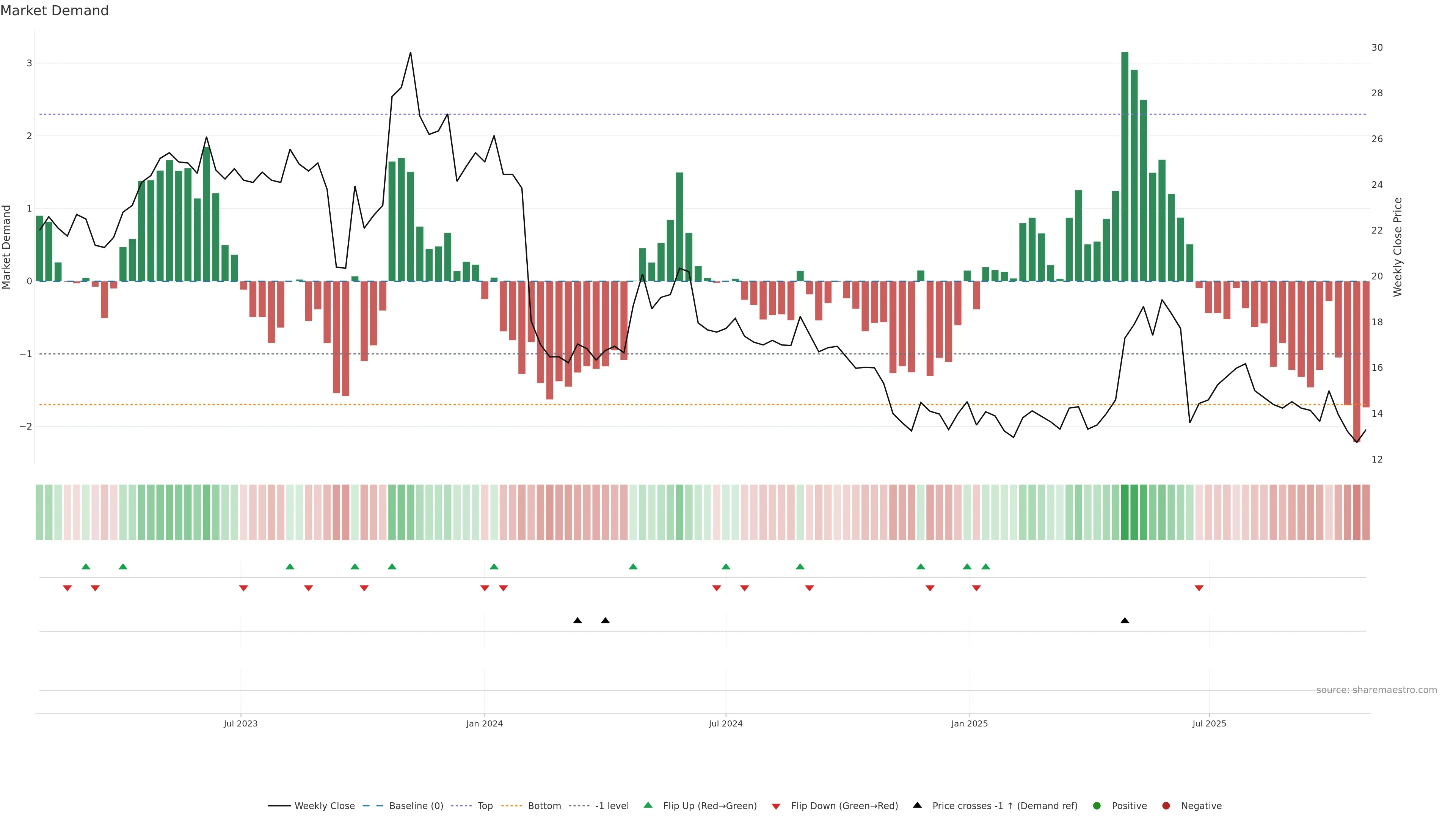Screen dimensions: 1456x819
Task: Click the red Negative circle legend icon
Action: point(1166,805)
